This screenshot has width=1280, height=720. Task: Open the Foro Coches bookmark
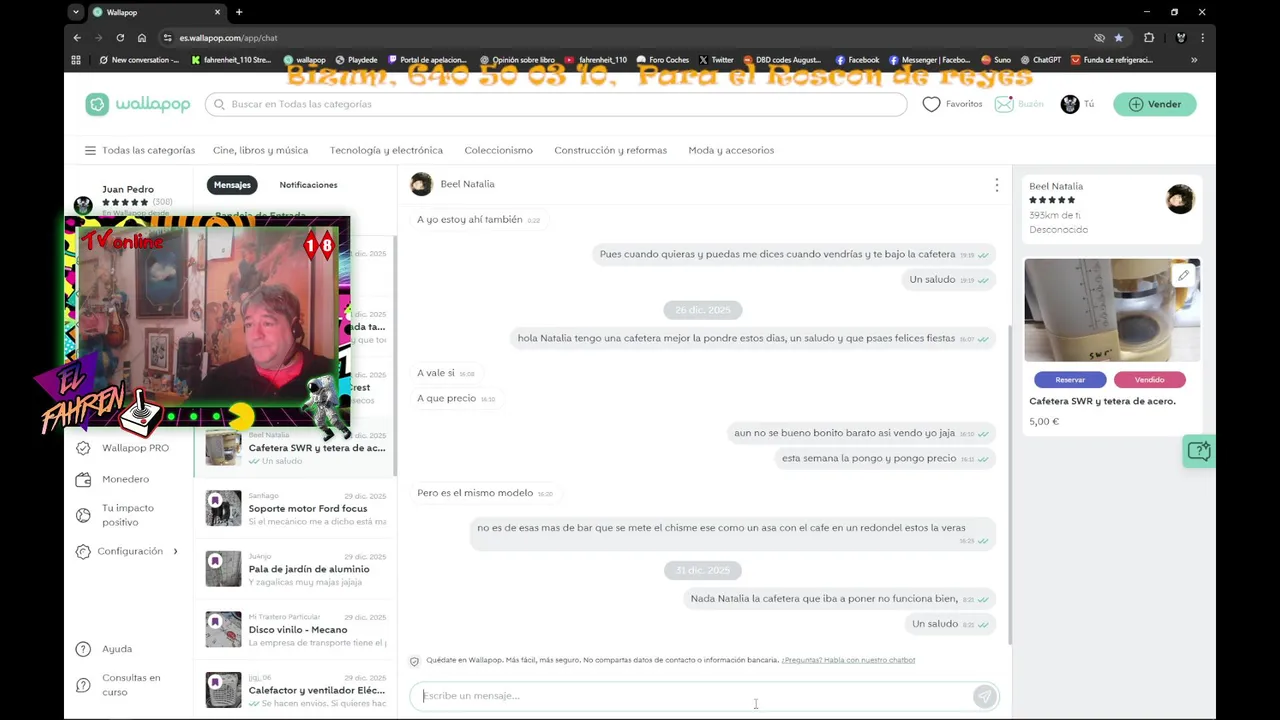pyautogui.click(x=662, y=60)
